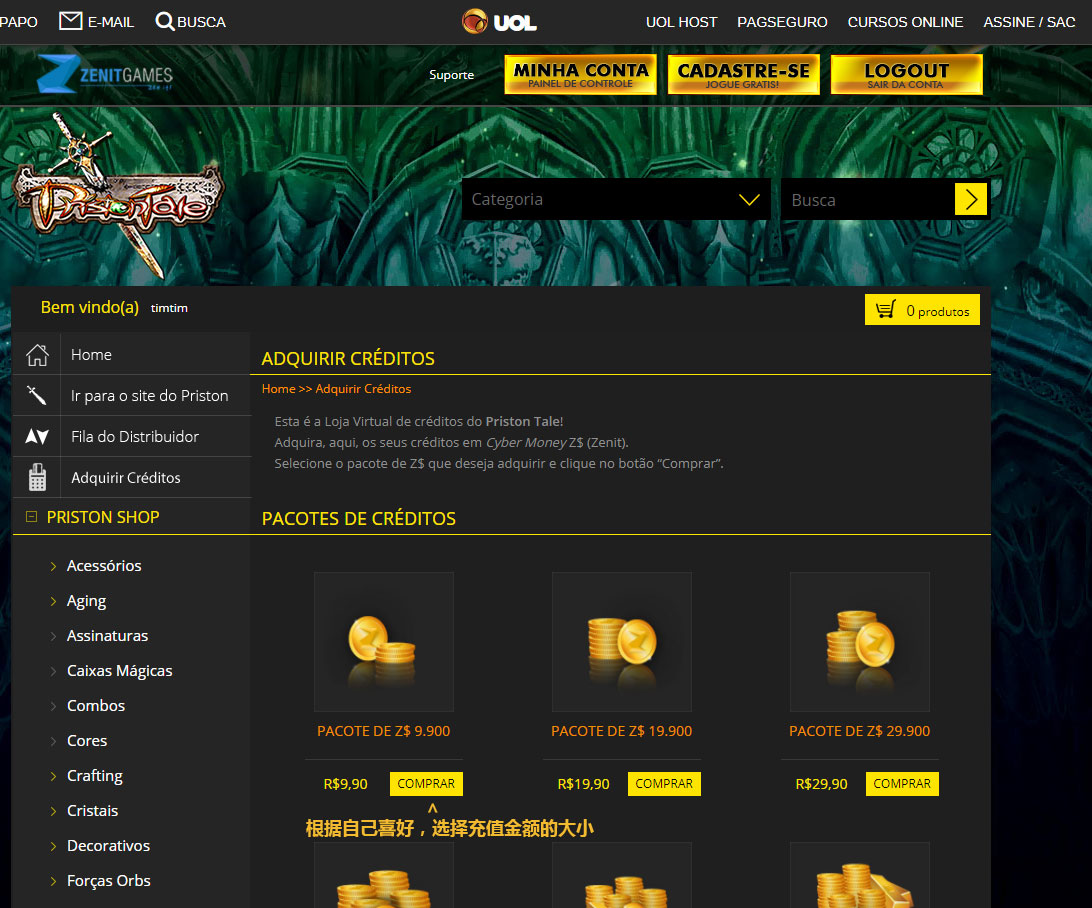Submit search with yellow arrow button
1092x908 pixels.
click(971, 200)
